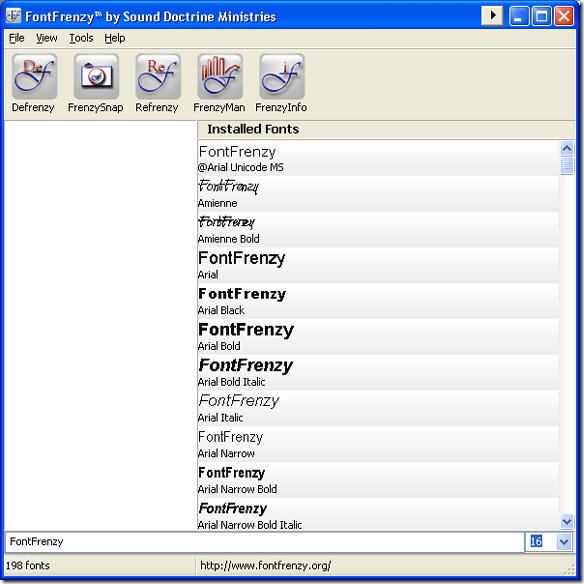
Task: Click the font list scroll down arrow
Action: (566, 521)
